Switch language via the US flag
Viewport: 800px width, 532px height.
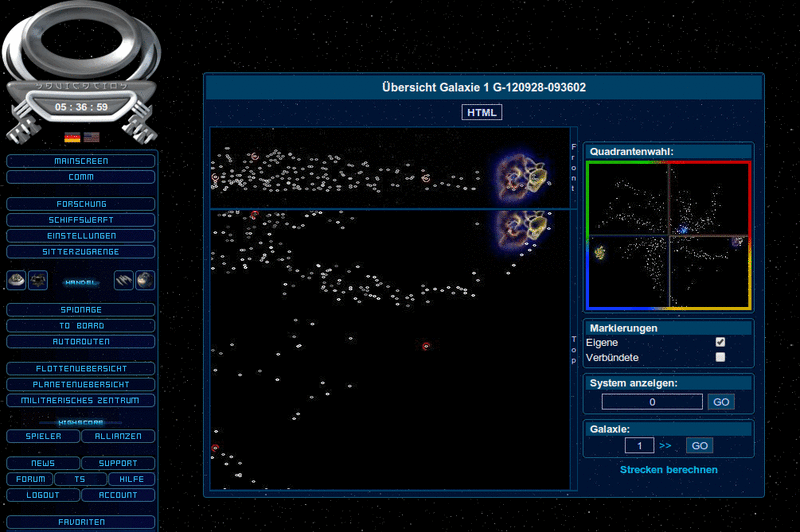click(91, 137)
